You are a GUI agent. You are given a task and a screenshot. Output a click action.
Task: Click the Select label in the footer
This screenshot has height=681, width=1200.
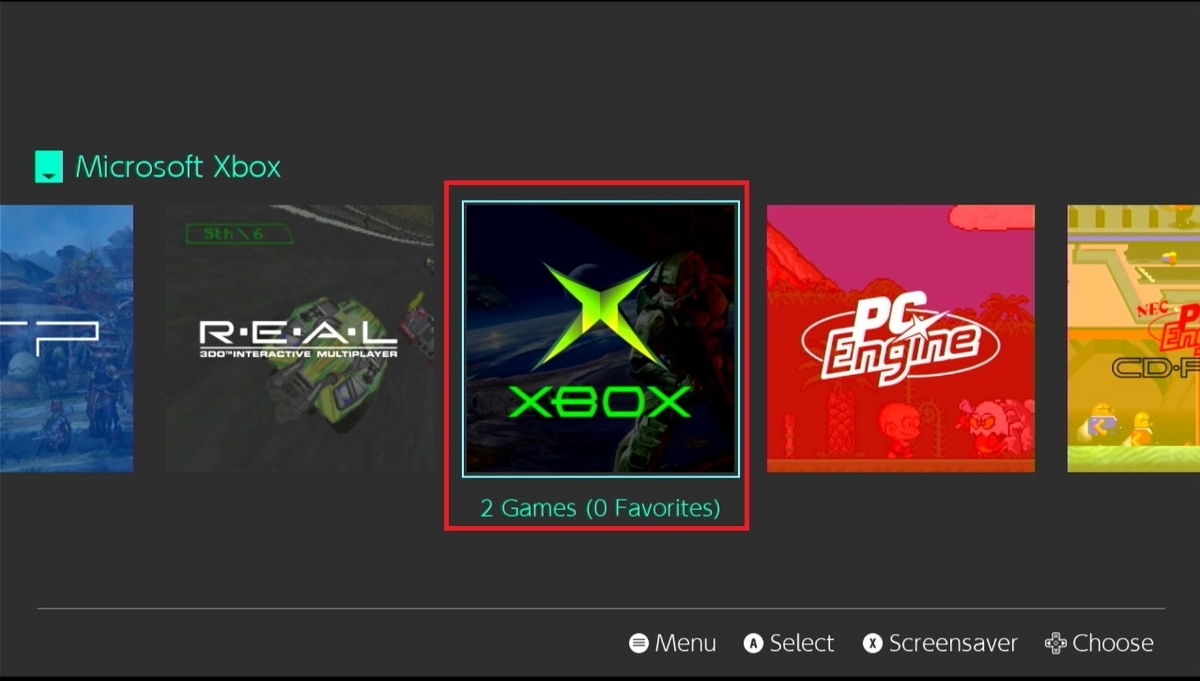coord(801,643)
